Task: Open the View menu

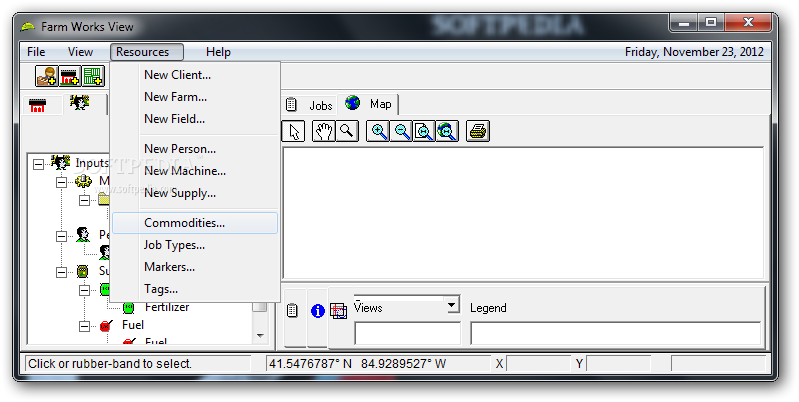Action: pyautogui.click(x=81, y=52)
